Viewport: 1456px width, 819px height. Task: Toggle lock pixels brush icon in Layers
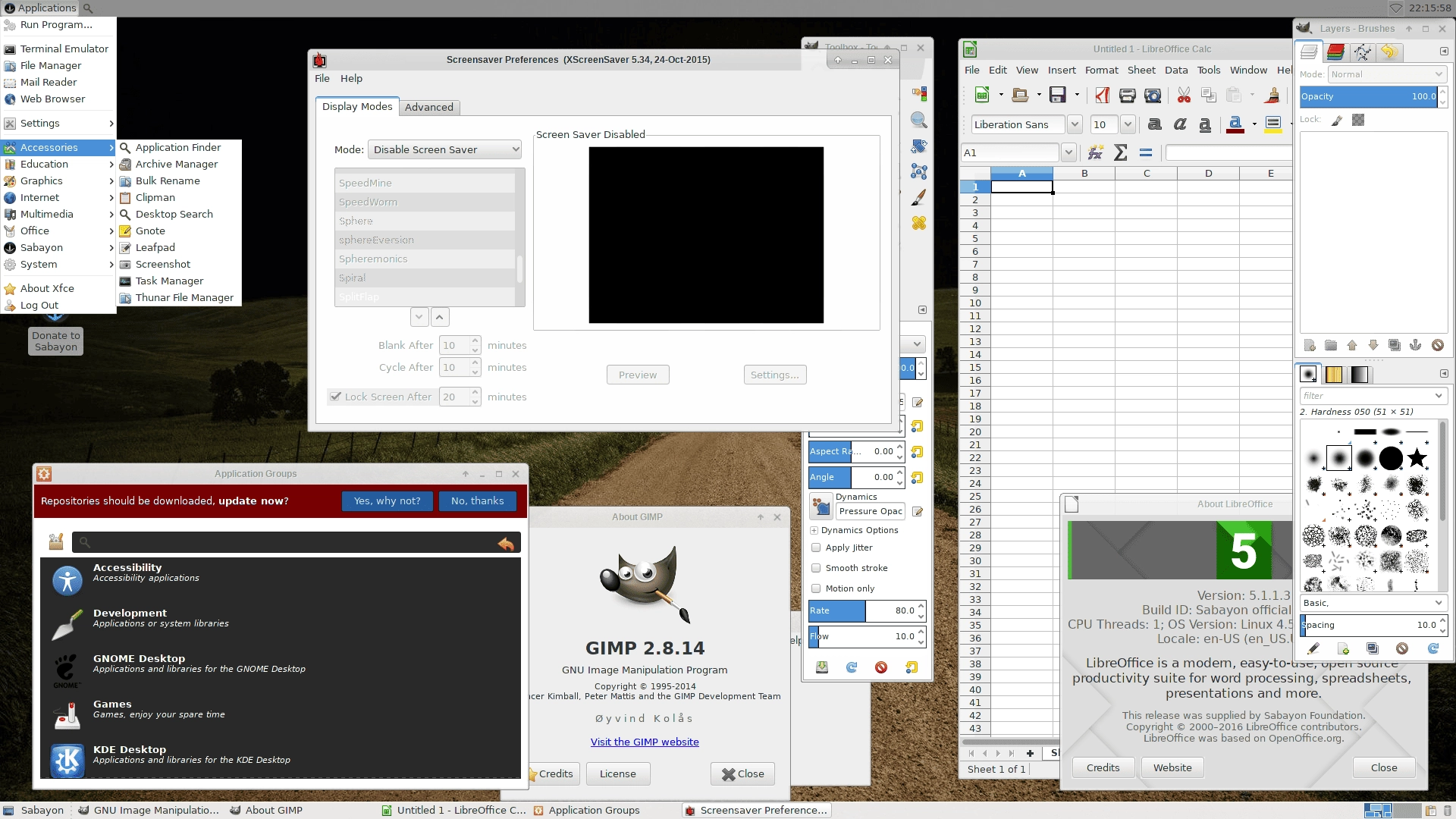coord(1337,120)
